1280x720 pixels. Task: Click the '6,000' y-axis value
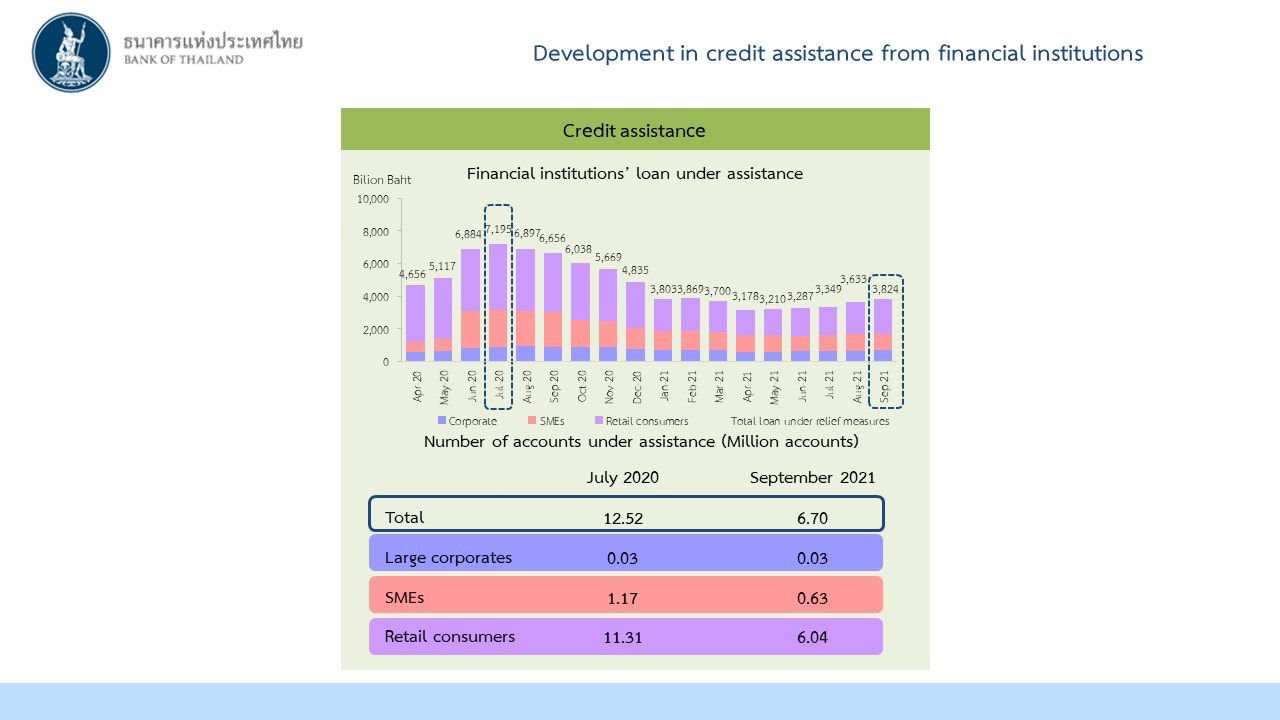pyautogui.click(x=376, y=264)
